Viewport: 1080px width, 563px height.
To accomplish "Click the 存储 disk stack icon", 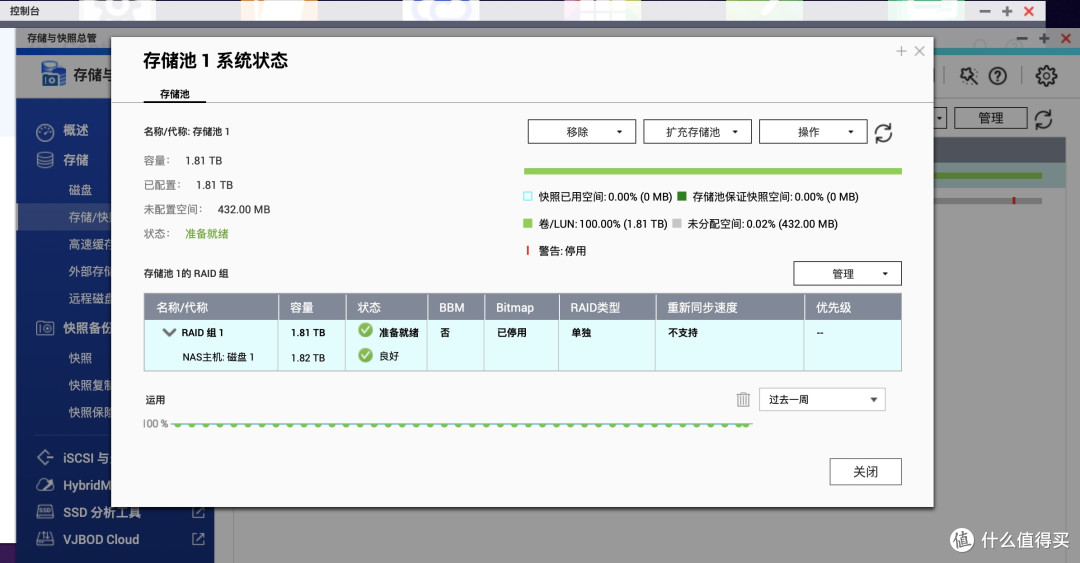I will pyautogui.click(x=45, y=160).
